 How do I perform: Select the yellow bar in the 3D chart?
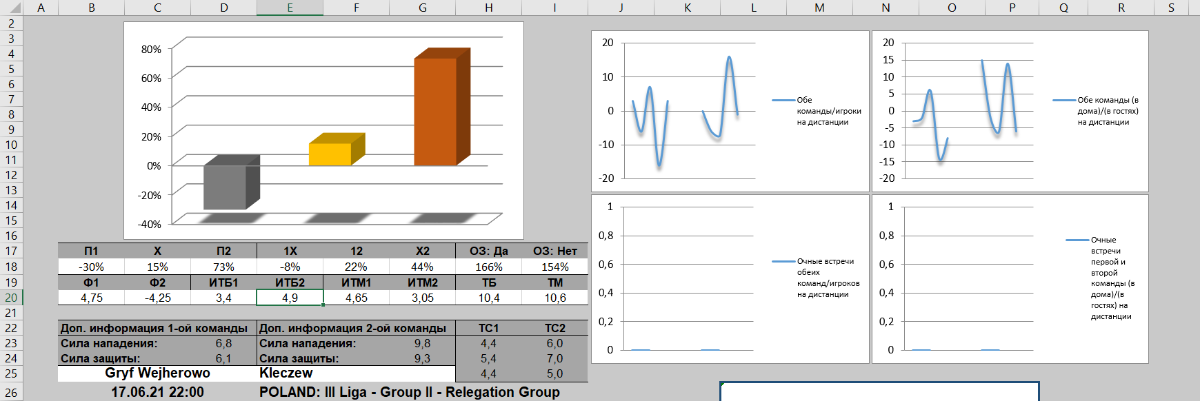[x=330, y=154]
